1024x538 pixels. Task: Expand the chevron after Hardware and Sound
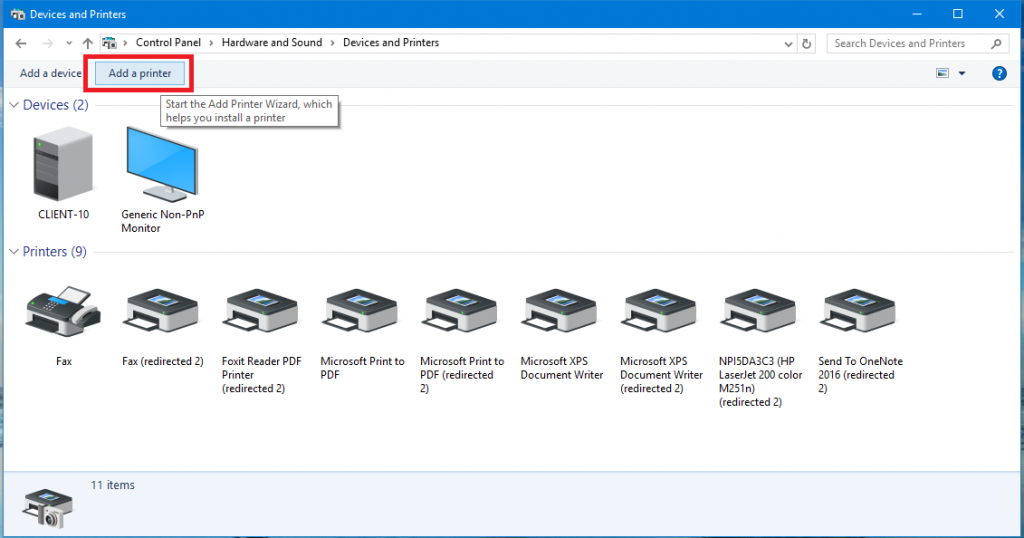point(332,43)
